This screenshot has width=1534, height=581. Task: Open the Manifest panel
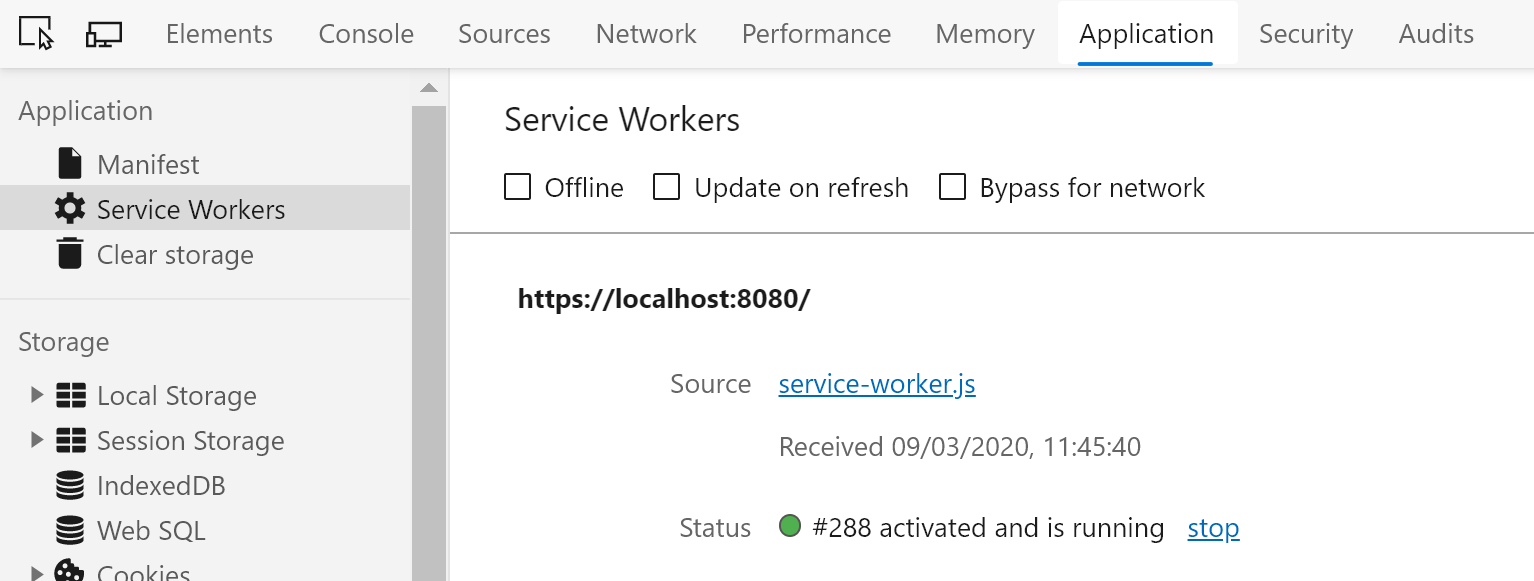click(148, 163)
